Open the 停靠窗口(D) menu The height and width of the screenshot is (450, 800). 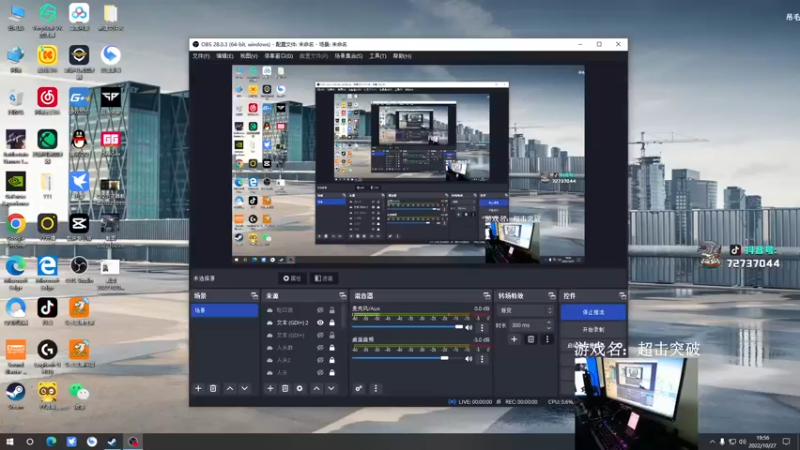coord(279,56)
